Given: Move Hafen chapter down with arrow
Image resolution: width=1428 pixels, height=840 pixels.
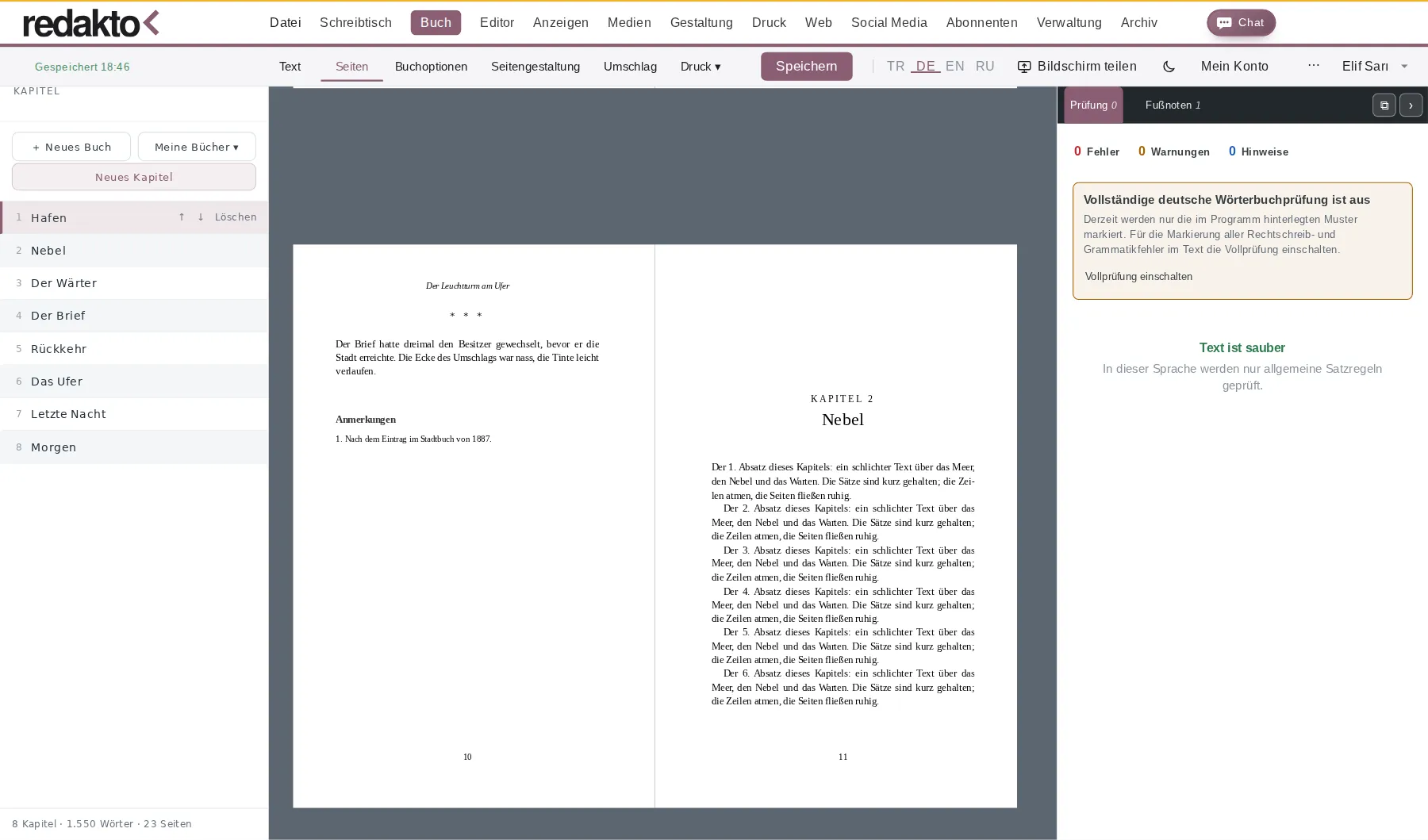Looking at the screenshot, I should pos(201,217).
